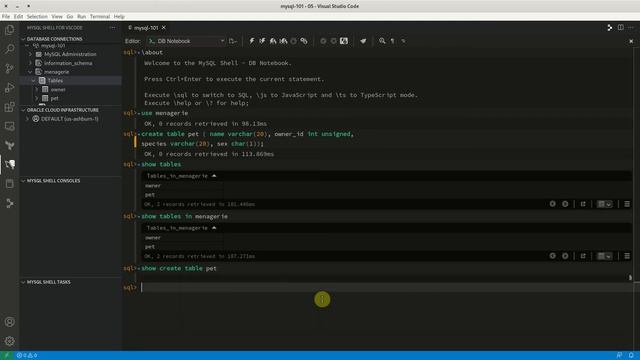Close the mysql-101 editor tab
The image size is (640, 360).
pyautogui.click(x=164, y=27)
